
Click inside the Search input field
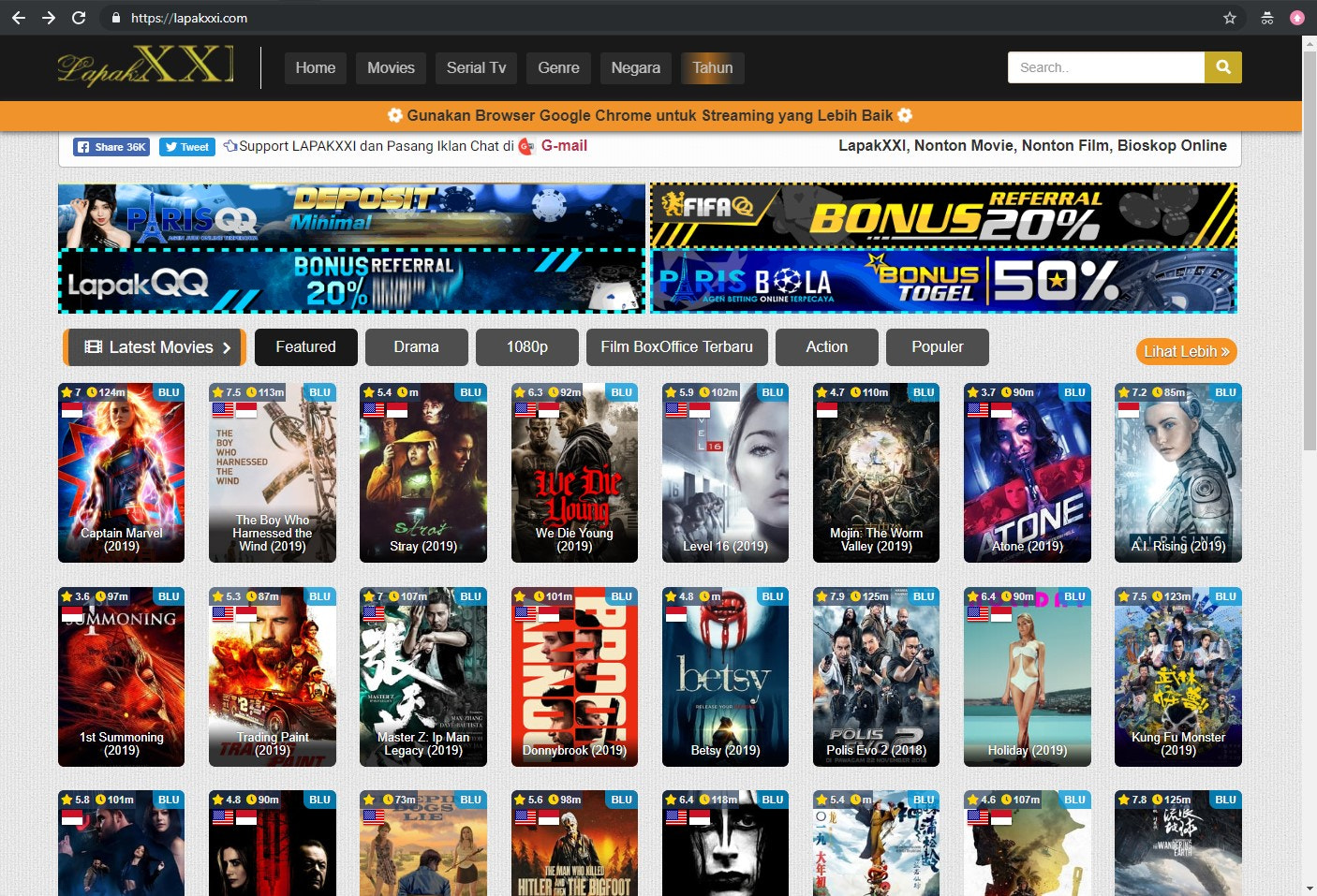(x=1105, y=66)
